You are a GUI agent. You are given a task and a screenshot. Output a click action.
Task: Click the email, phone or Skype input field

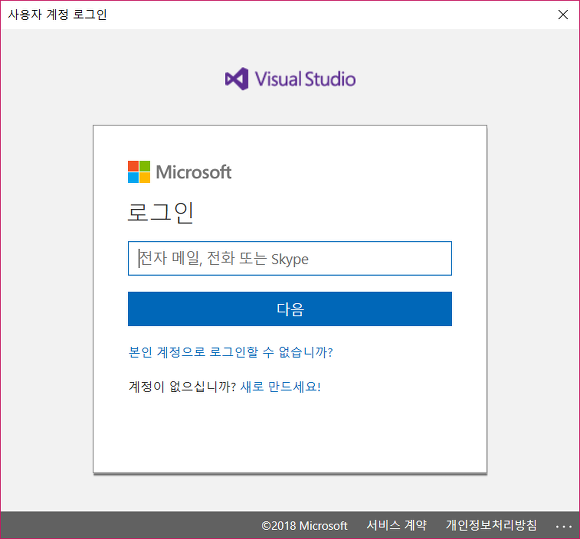[290, 258]
